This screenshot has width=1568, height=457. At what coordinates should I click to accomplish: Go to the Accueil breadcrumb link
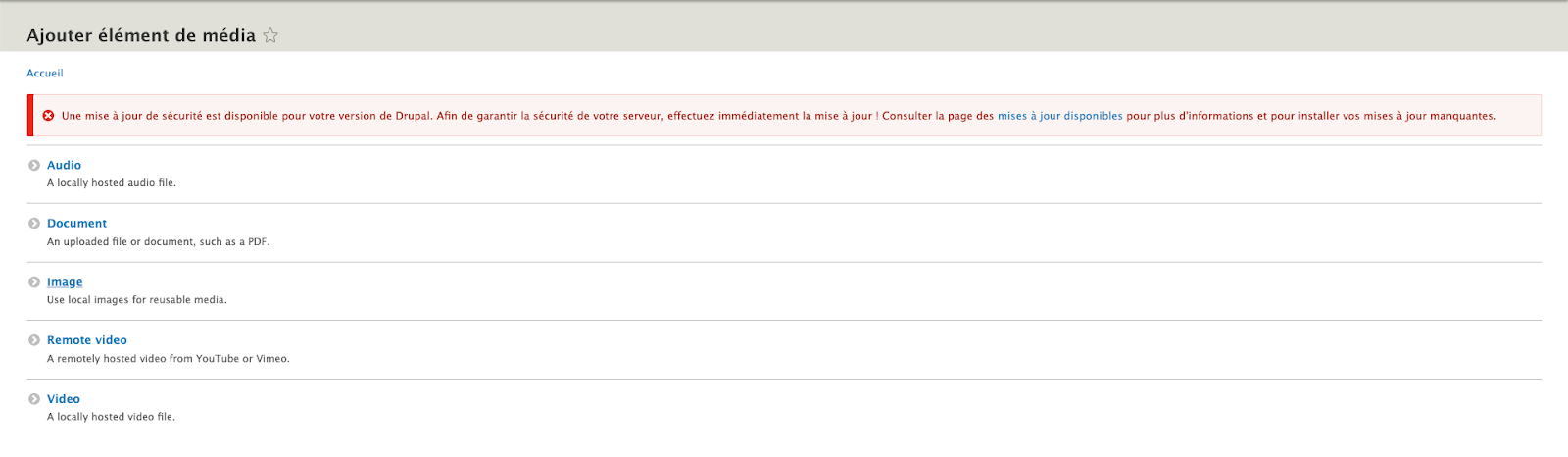(45, 74)
